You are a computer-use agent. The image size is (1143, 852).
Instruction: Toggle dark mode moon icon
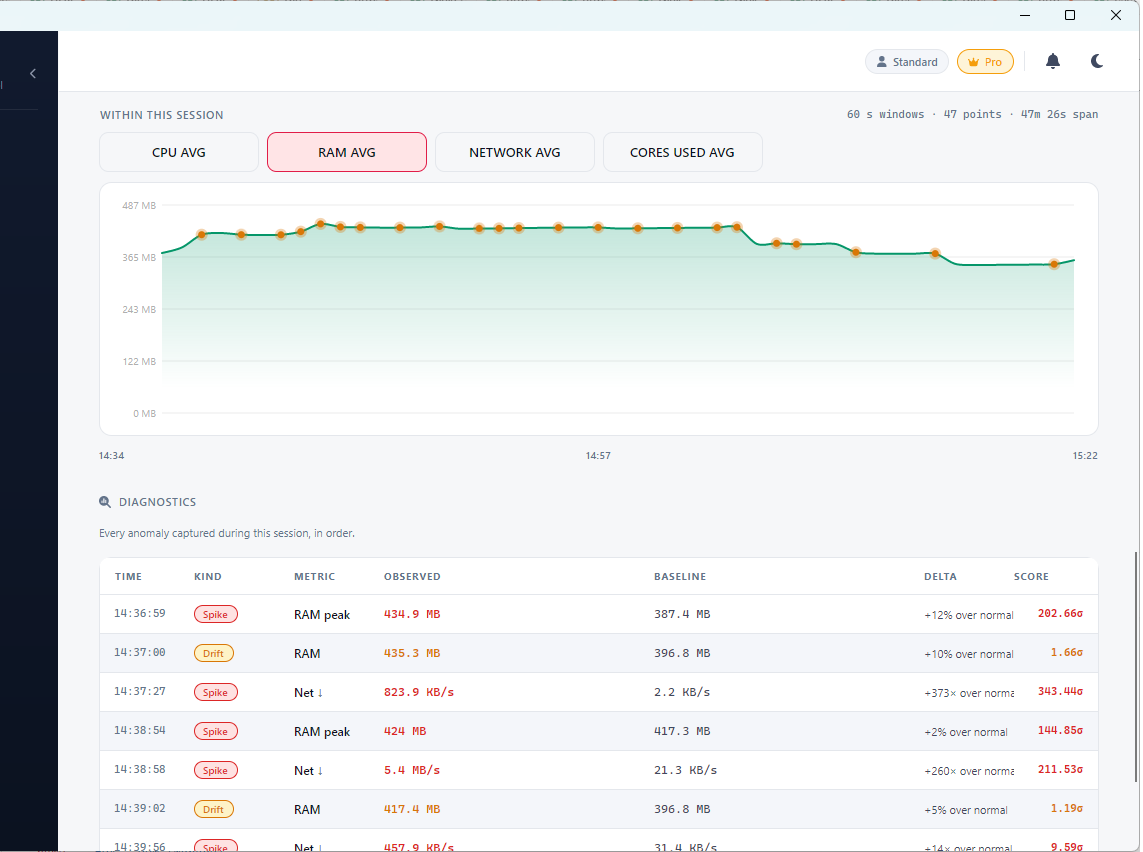[1096, 61]
